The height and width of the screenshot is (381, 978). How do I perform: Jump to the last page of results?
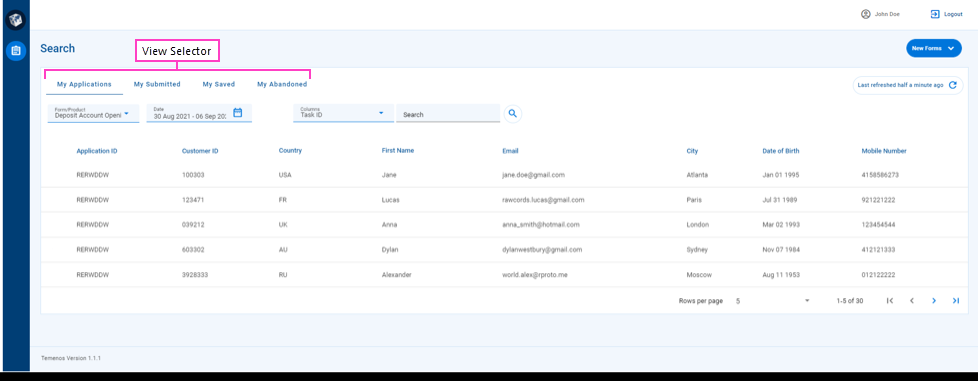956,301
